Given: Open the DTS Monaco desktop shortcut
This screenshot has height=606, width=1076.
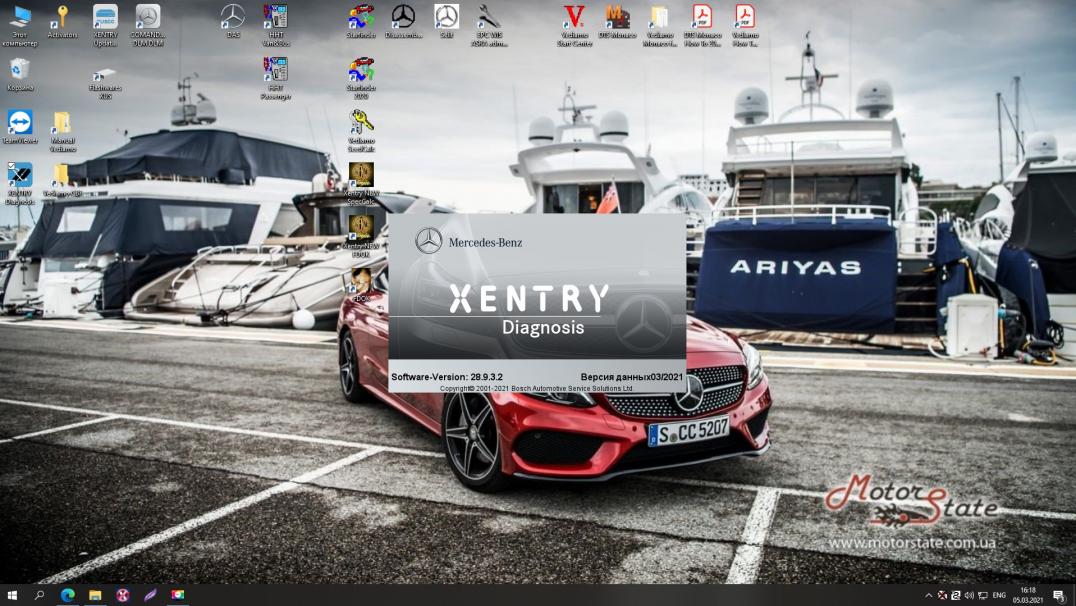Looking at the screenshot, I should pos(617,17).
